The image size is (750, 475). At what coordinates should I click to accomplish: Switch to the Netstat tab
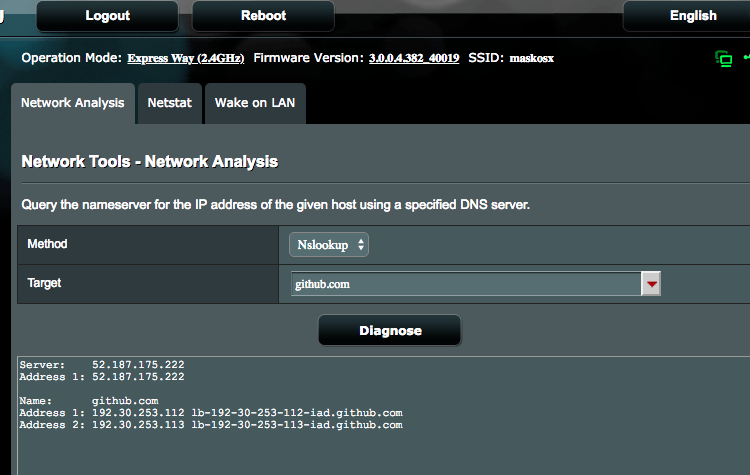(x=169, y=103)
